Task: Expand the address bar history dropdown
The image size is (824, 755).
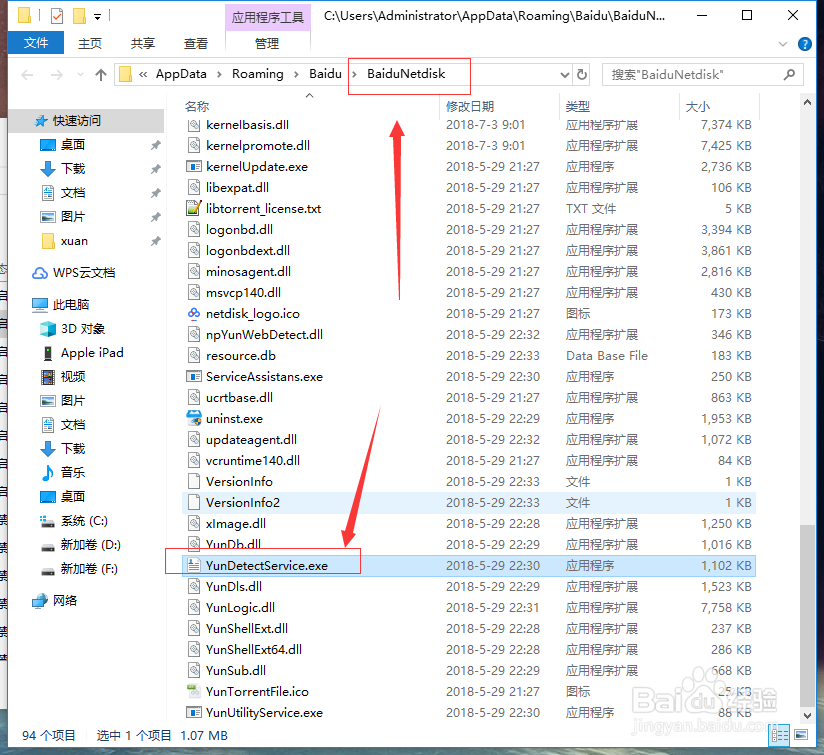Action: point(565,75)
